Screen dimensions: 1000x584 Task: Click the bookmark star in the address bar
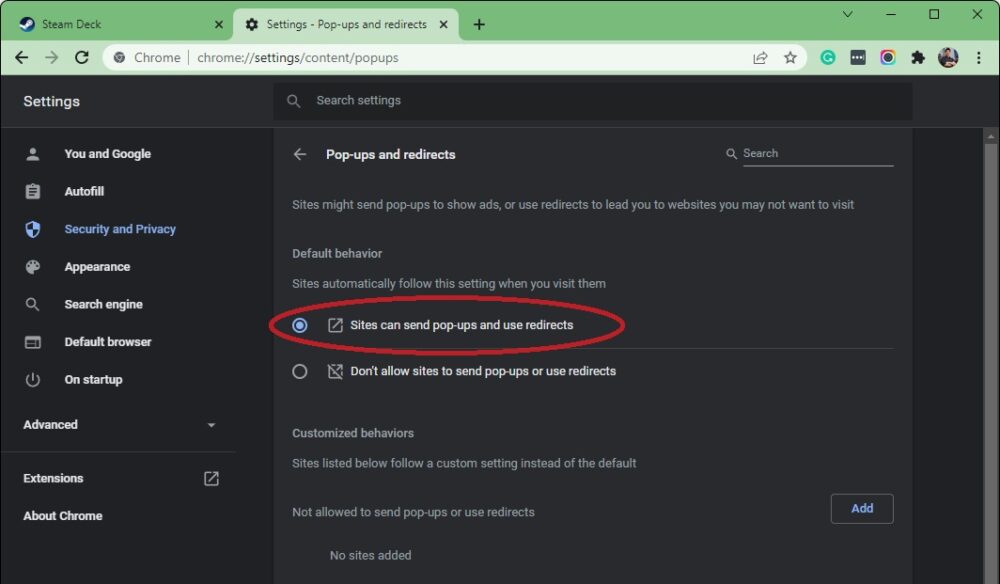790,57
